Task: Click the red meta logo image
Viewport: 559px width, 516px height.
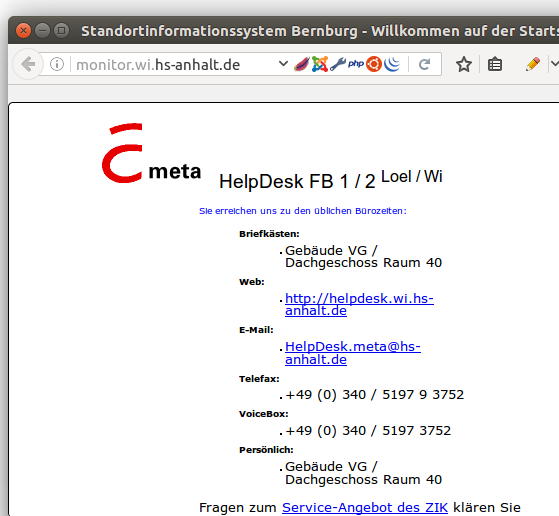Action: pos(151,153)
